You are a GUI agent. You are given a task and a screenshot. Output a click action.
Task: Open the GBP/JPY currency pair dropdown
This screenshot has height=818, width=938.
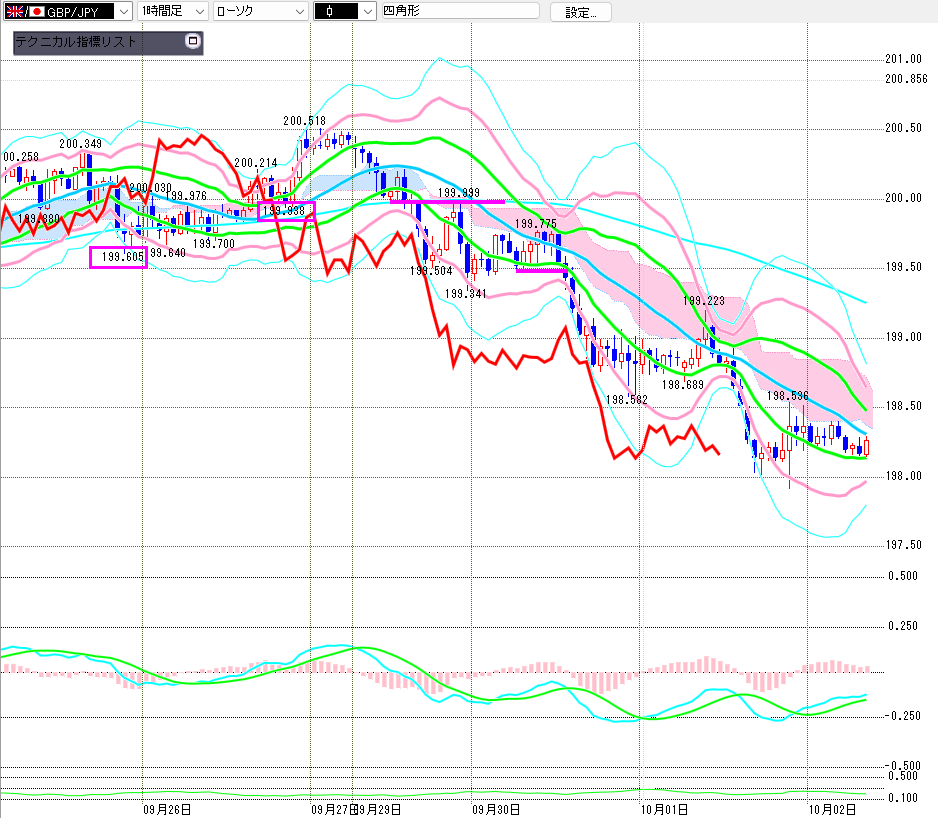pyautogui.click(x=122, y=11)
